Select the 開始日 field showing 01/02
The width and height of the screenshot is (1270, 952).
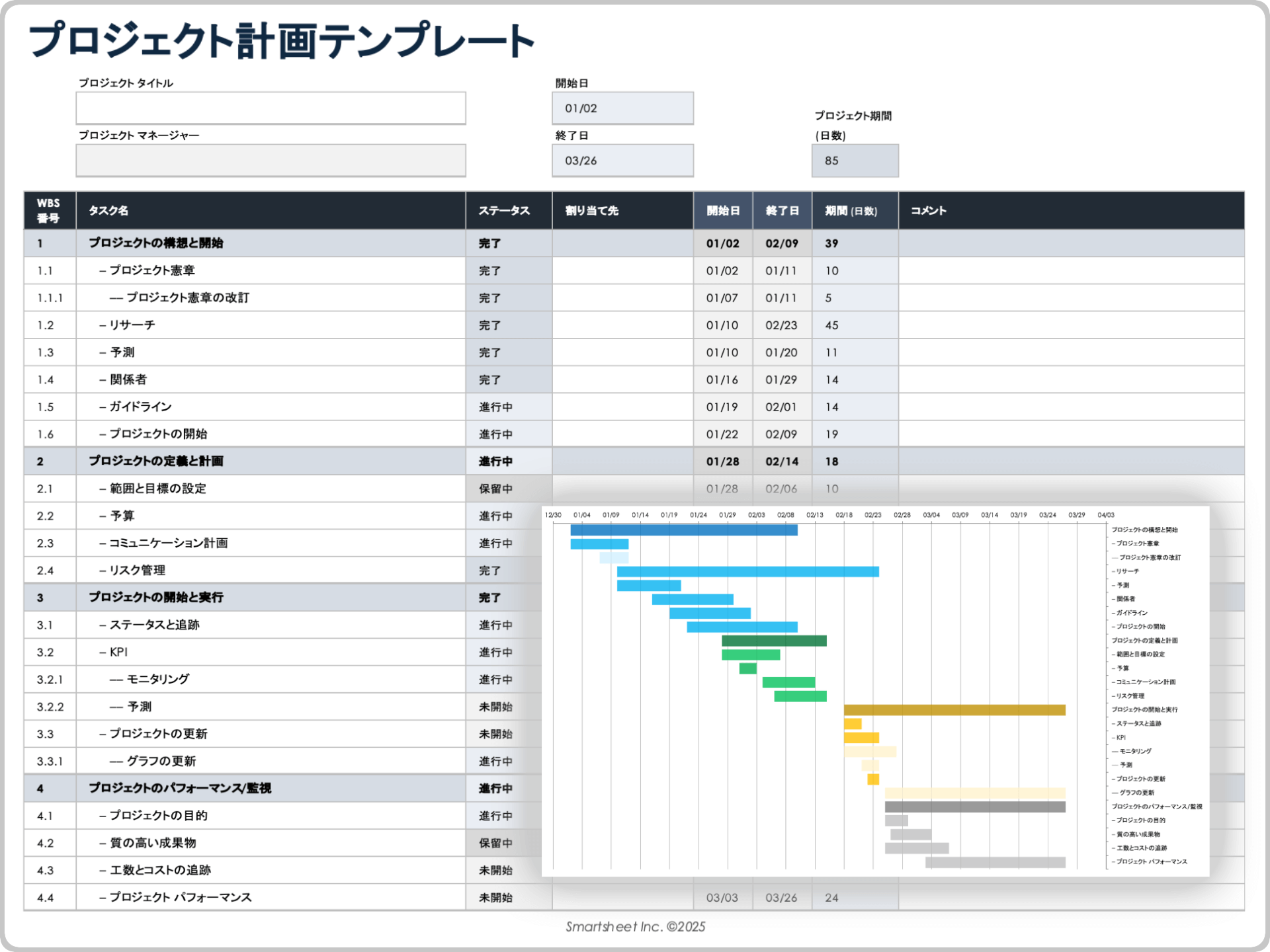(622, 107)
